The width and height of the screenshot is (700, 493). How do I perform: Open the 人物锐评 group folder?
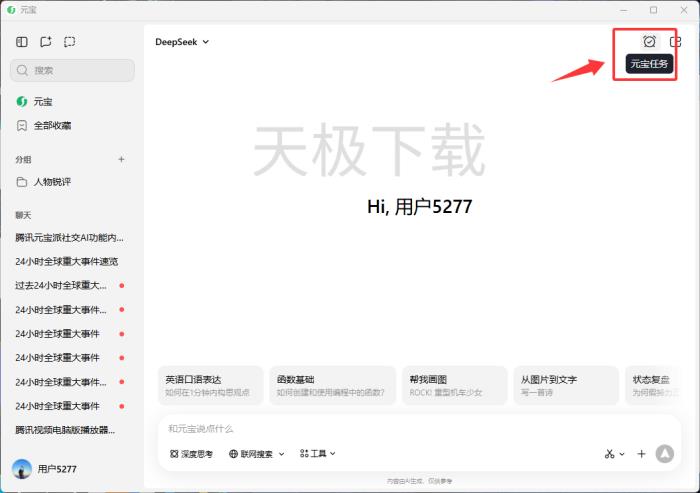[x=52, y=182]
